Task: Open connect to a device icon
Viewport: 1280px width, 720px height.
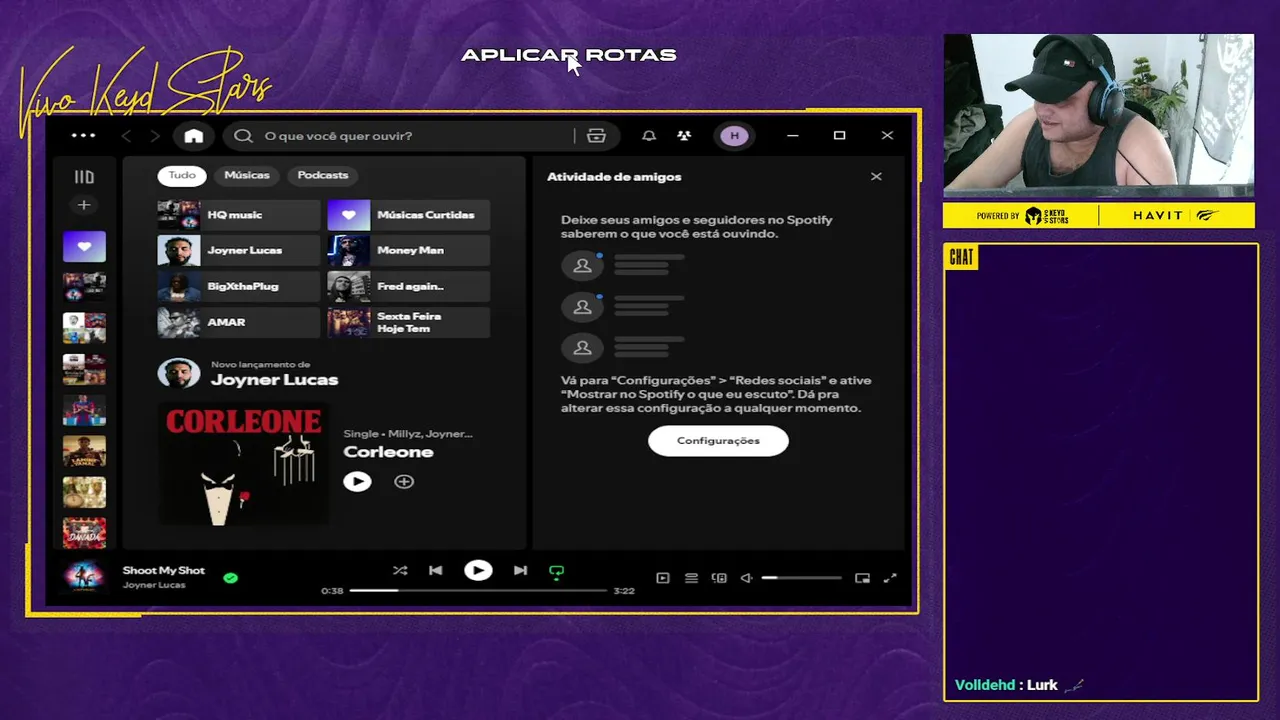Action: (719, 578)
